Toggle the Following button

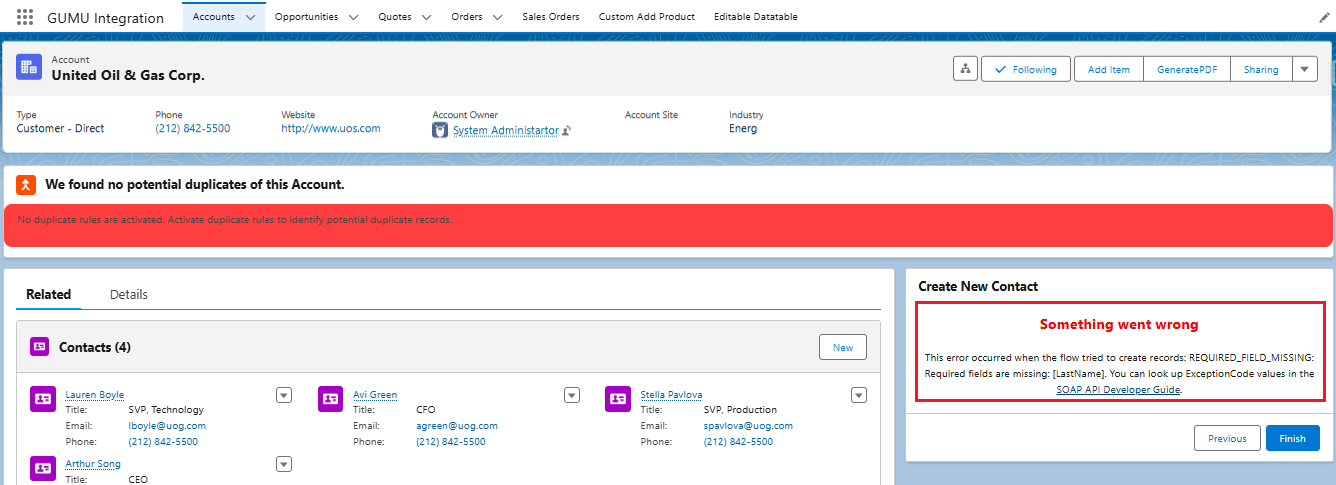coord(1026,69)
